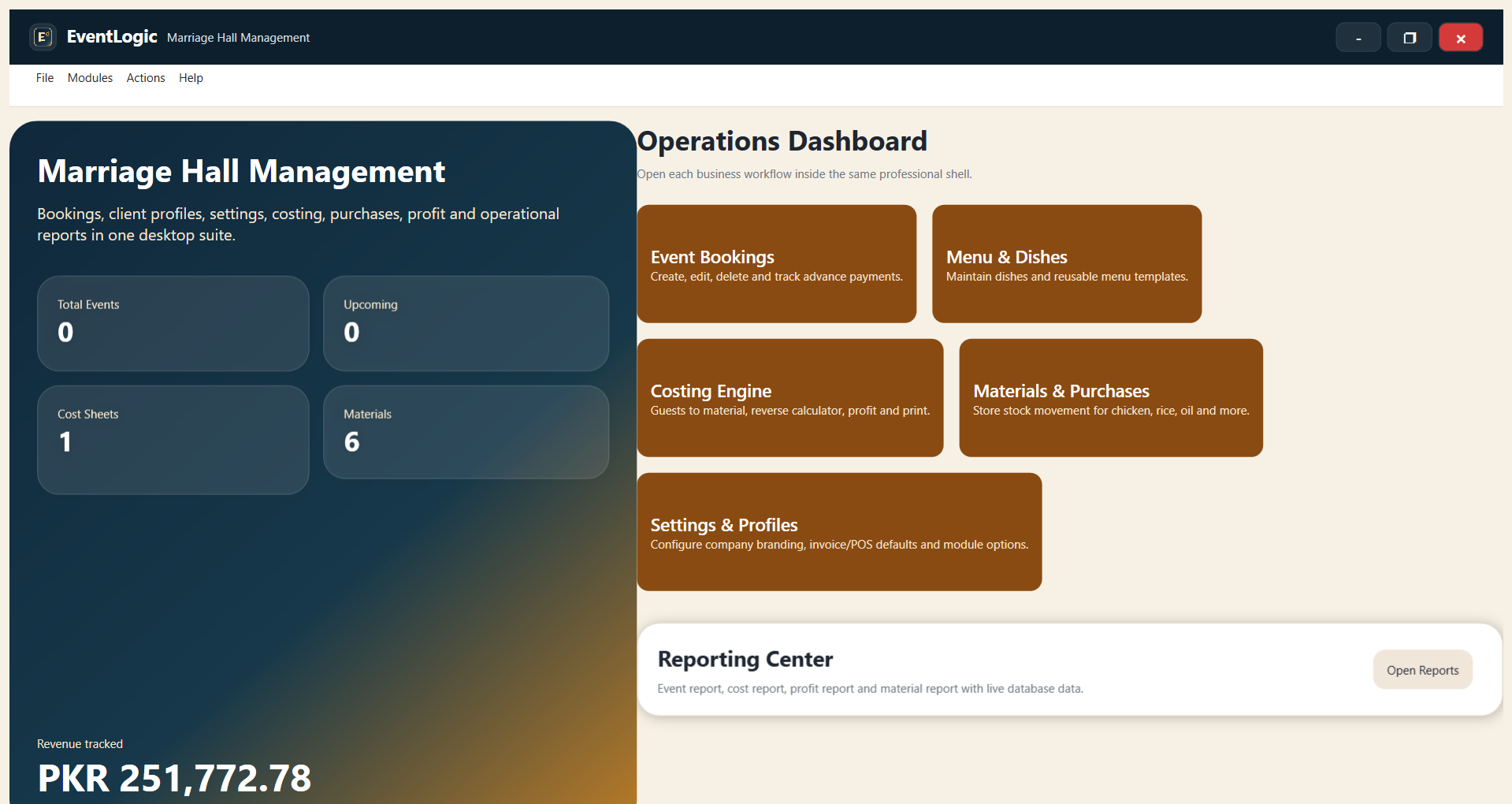Click the Cost Sheets counter tile
This screenshot has width=1512, height=804.
pos(173,439)
